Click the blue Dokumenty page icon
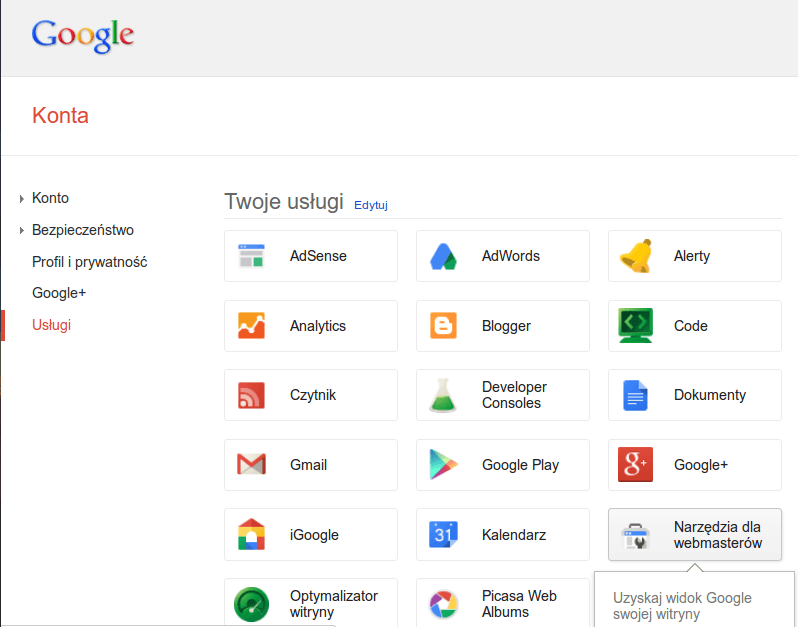The width and height of the screenshot is (798, 627). (635, 395)
